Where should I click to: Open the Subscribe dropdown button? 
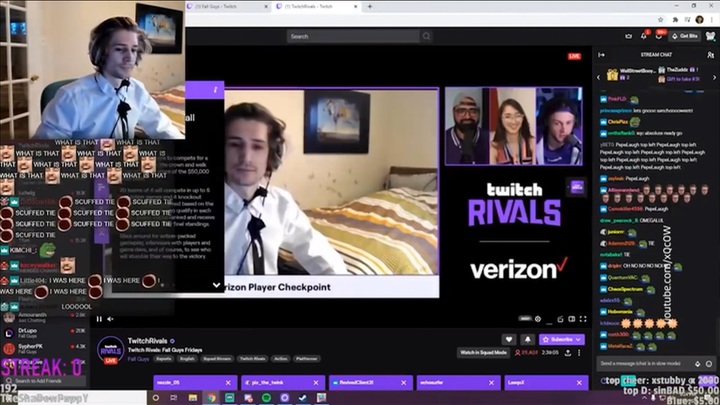[562, 339]
